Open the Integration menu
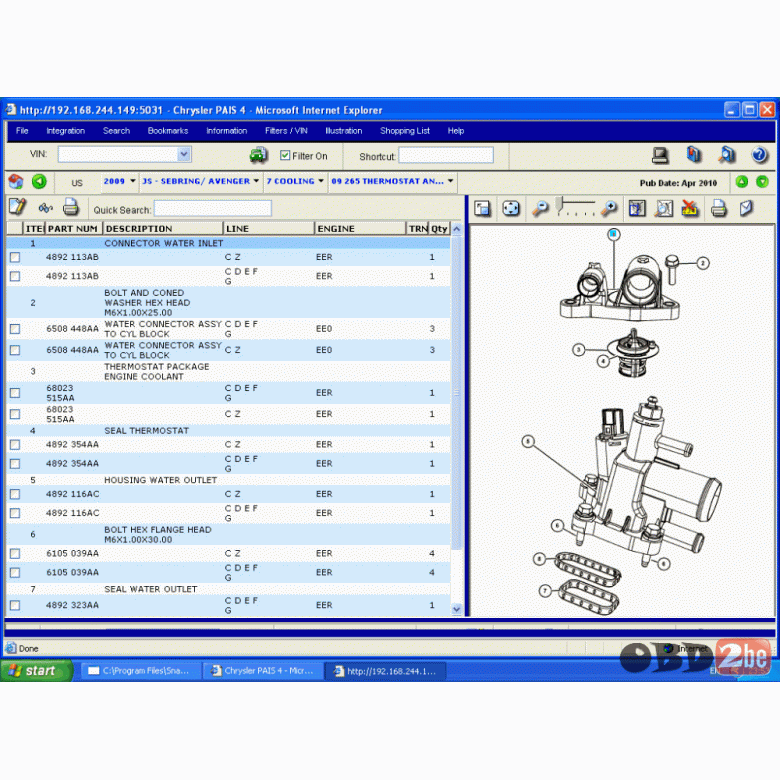 tap(66, 131)
